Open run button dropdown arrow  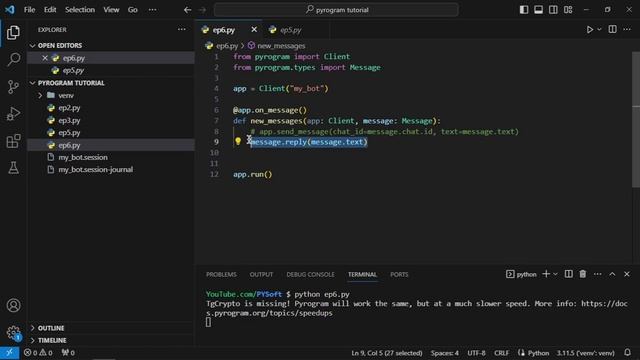(x=599, y=30)
